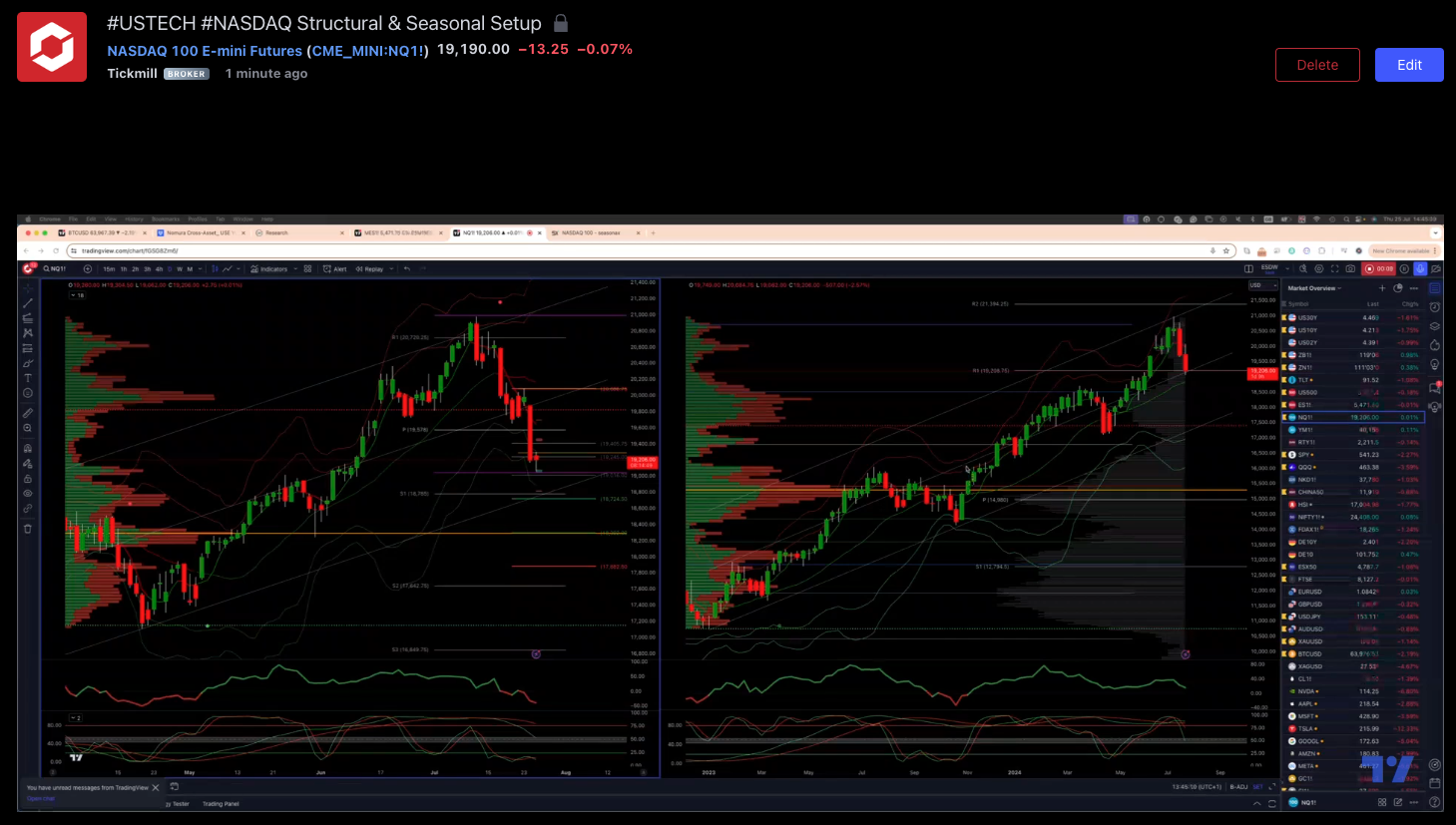This screenshot has height=825, width=1456.
Task: Click the blue microphone recording icon
Action: [x=1420, y=268]
